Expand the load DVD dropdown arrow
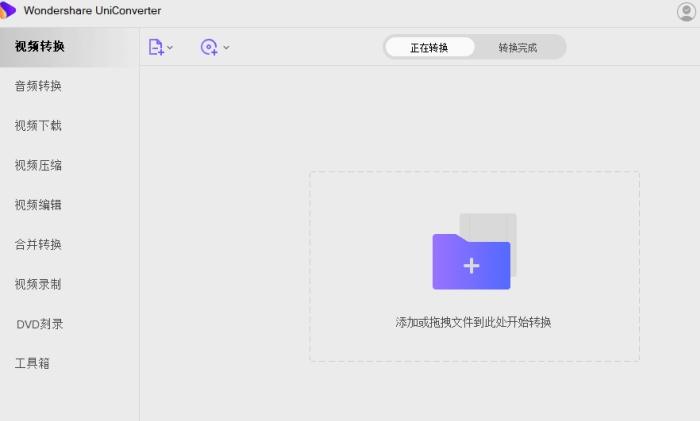This screenshot has width=700, height=421. click(226, 47)
